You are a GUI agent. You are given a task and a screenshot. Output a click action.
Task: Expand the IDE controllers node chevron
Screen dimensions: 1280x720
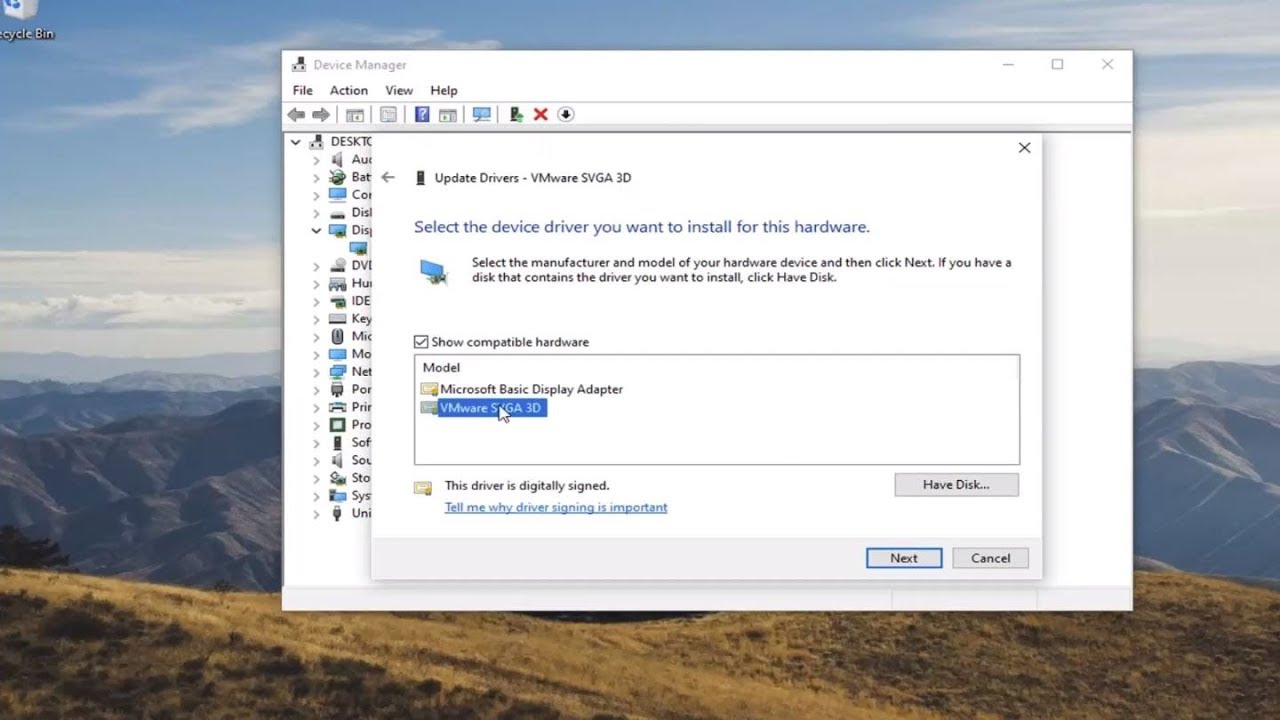point(316,301)
